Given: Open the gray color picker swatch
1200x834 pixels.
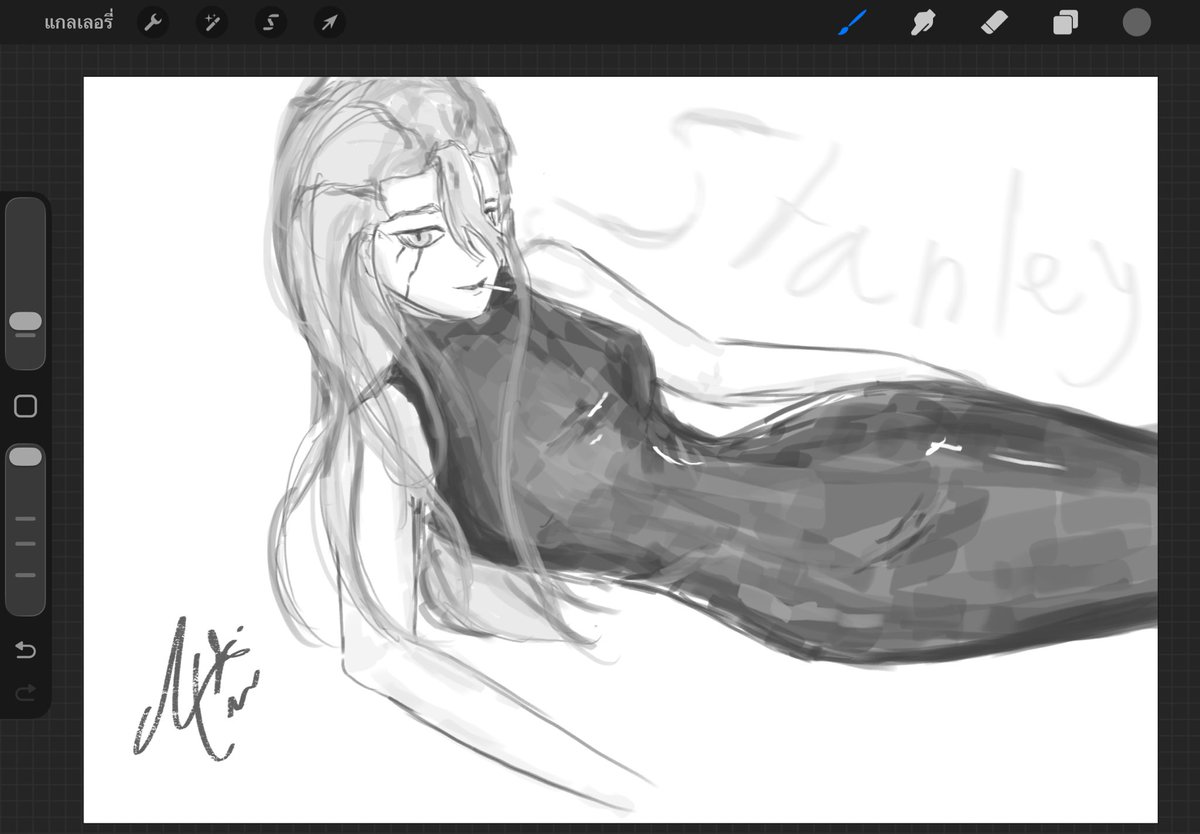Looking at the screenshot, I should 1137,22.
